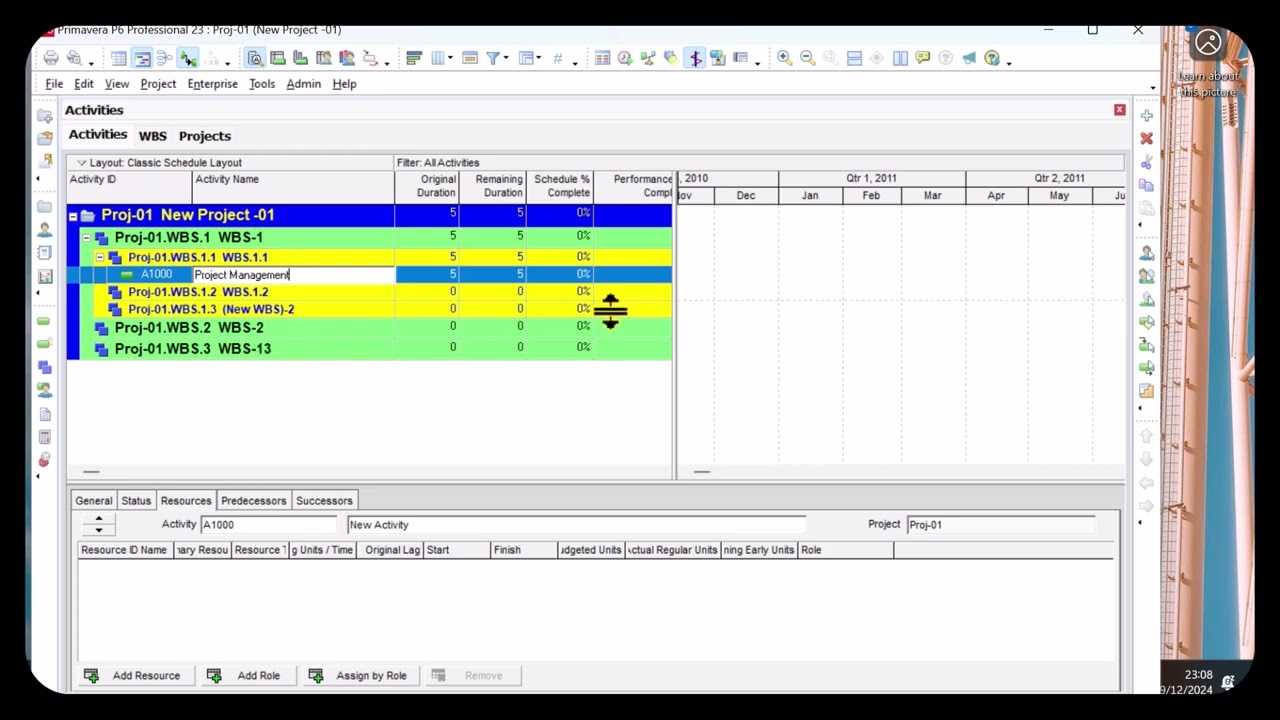Open the Successors details tab

click(x=324, y=501)
